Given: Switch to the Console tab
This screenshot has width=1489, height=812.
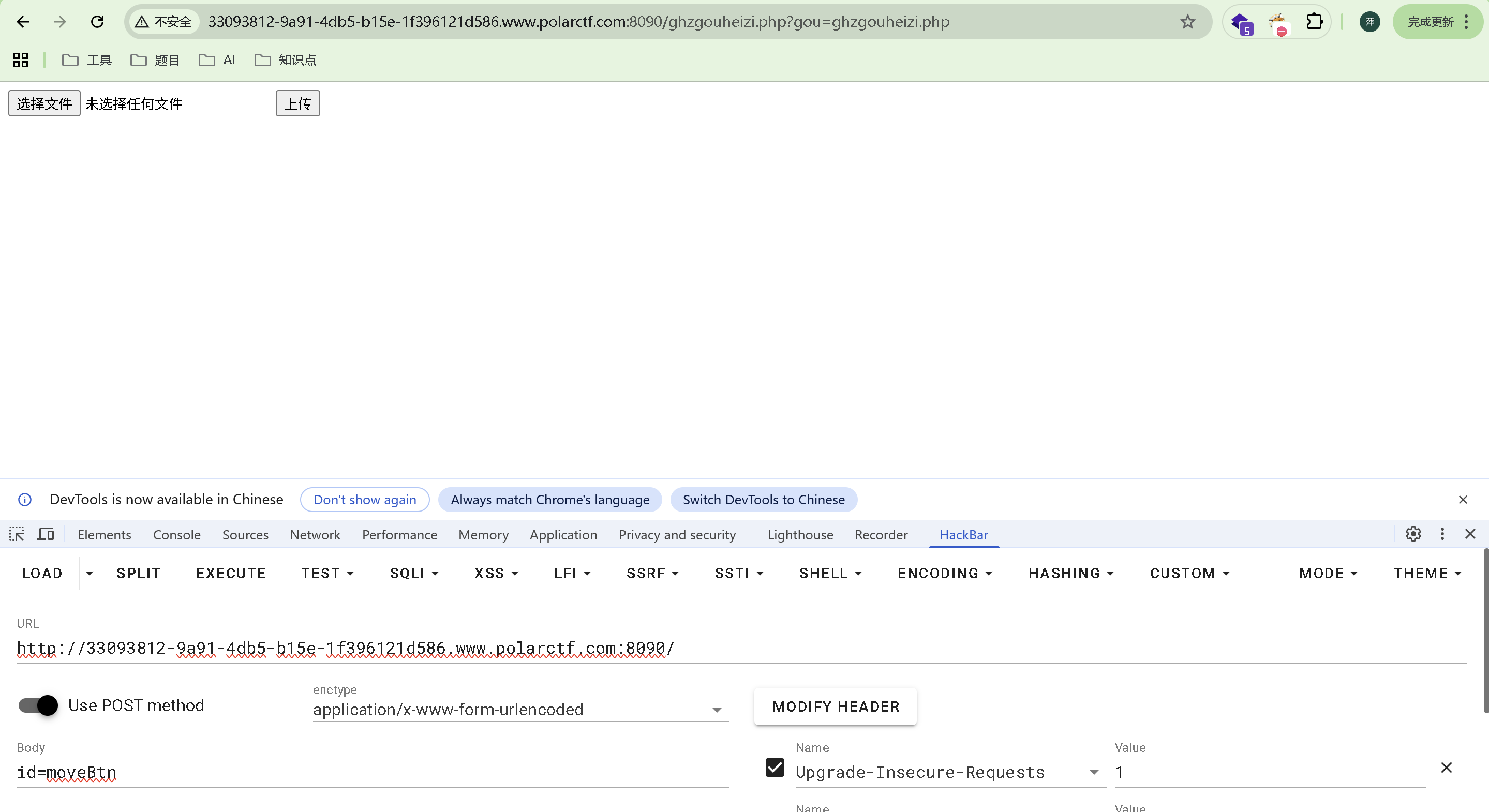Looking at the screenshot, I should (176, 535).
